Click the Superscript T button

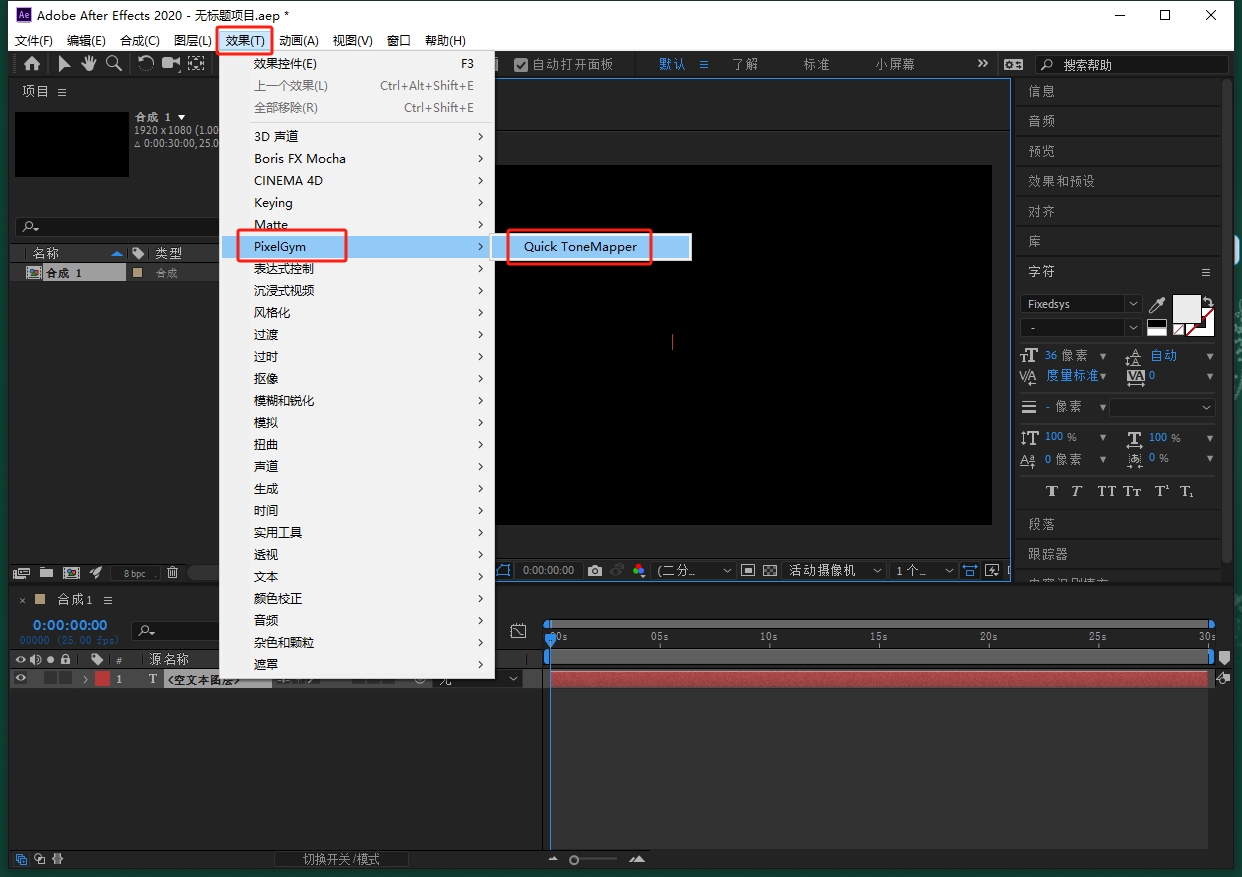click(x=1161, y=491)
